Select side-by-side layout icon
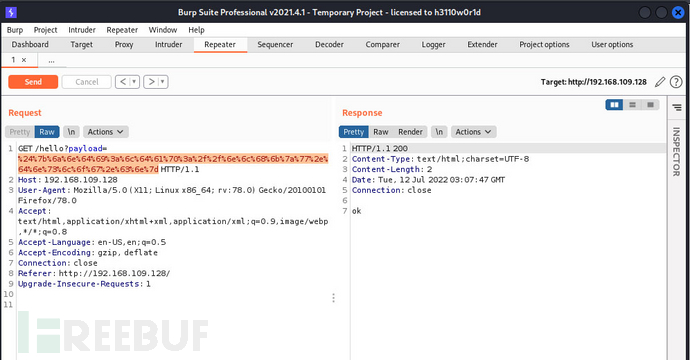This screenshot has width=690, height=360. [x=614, y=105]
